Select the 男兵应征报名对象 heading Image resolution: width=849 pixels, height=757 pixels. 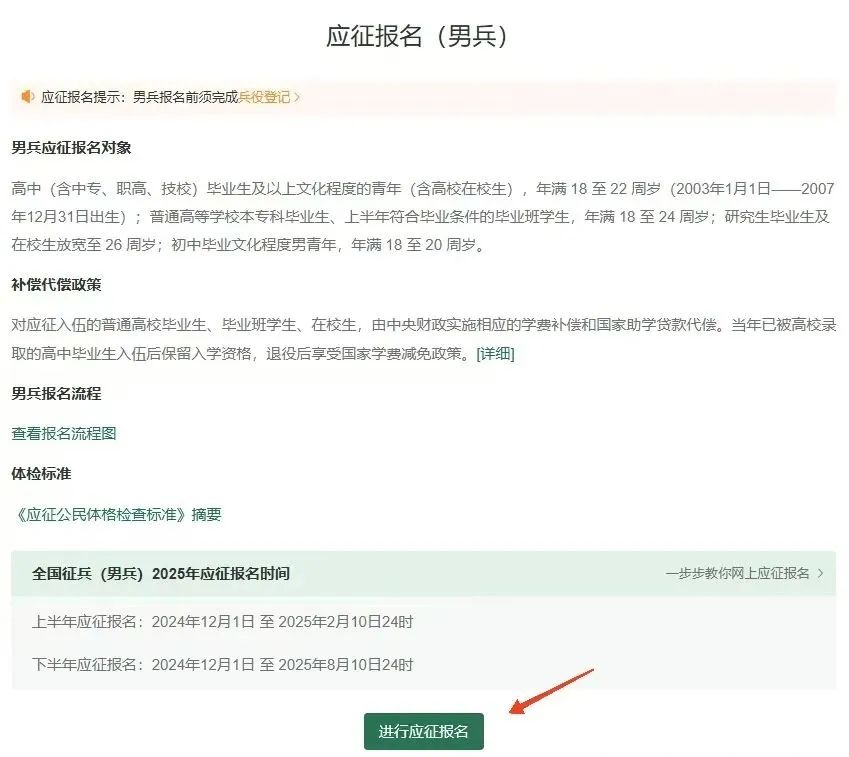[x=71, y=148]
